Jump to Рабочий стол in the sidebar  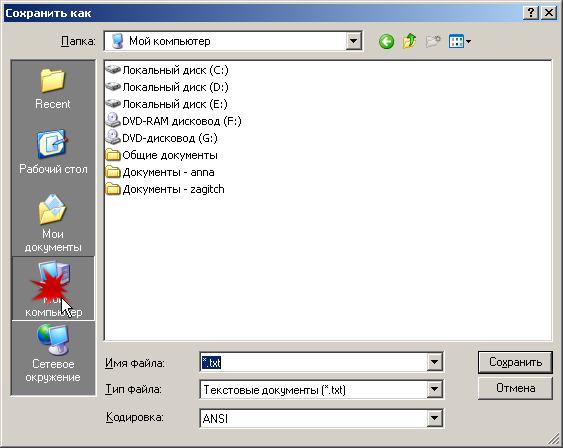[x=53, y=152]
